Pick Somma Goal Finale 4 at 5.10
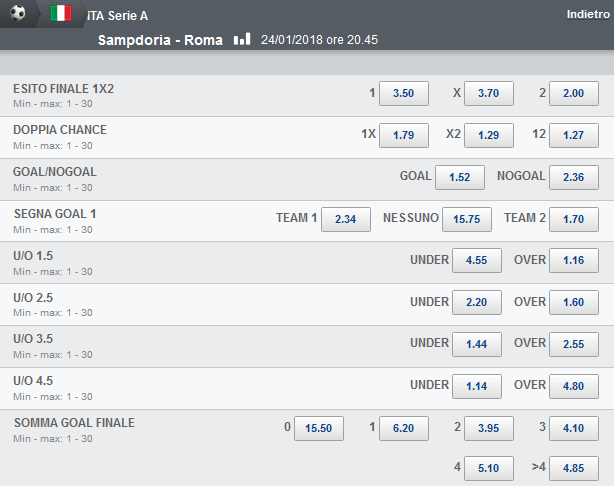 489,468
